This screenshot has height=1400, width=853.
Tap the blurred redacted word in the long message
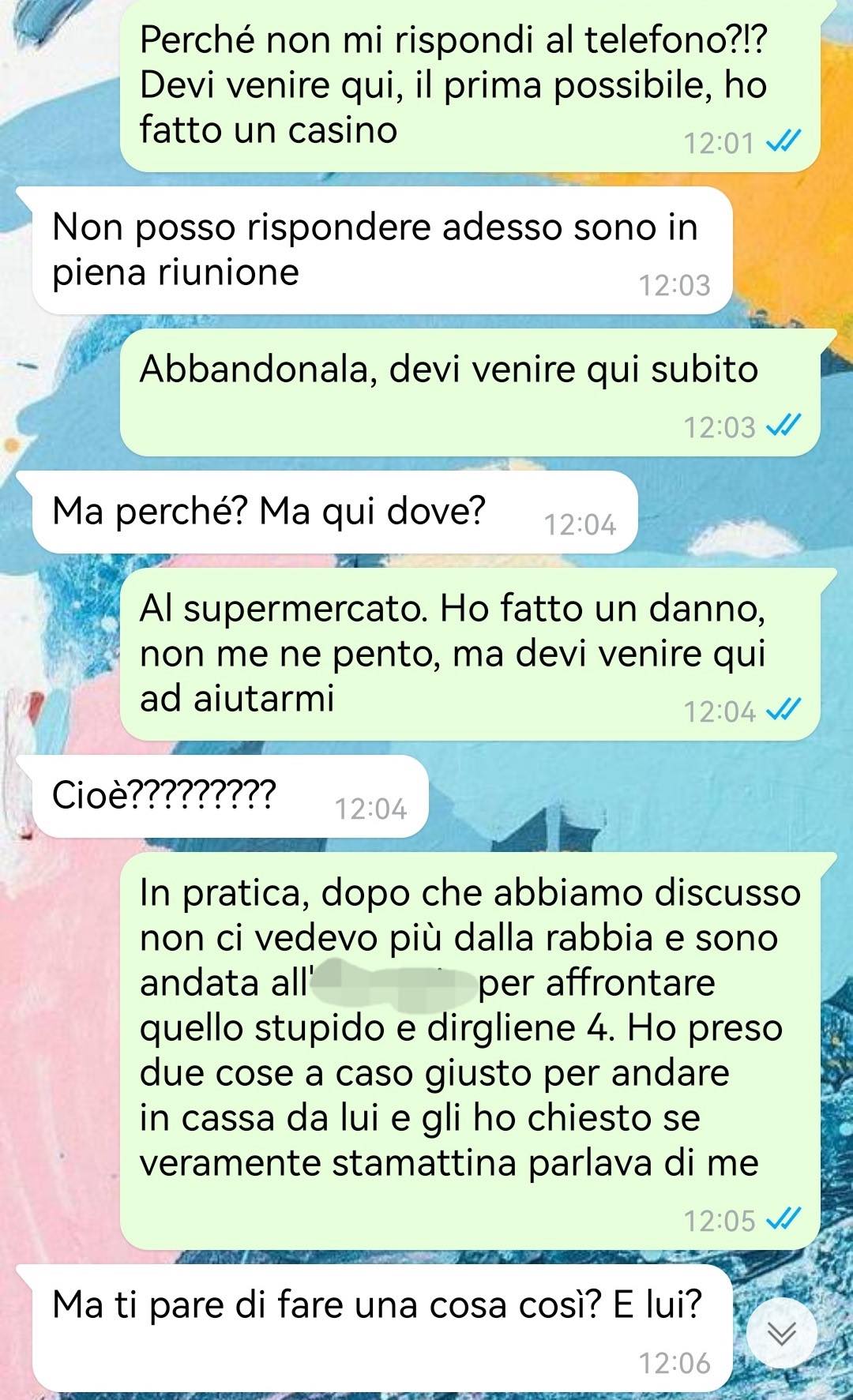[393, 983]
